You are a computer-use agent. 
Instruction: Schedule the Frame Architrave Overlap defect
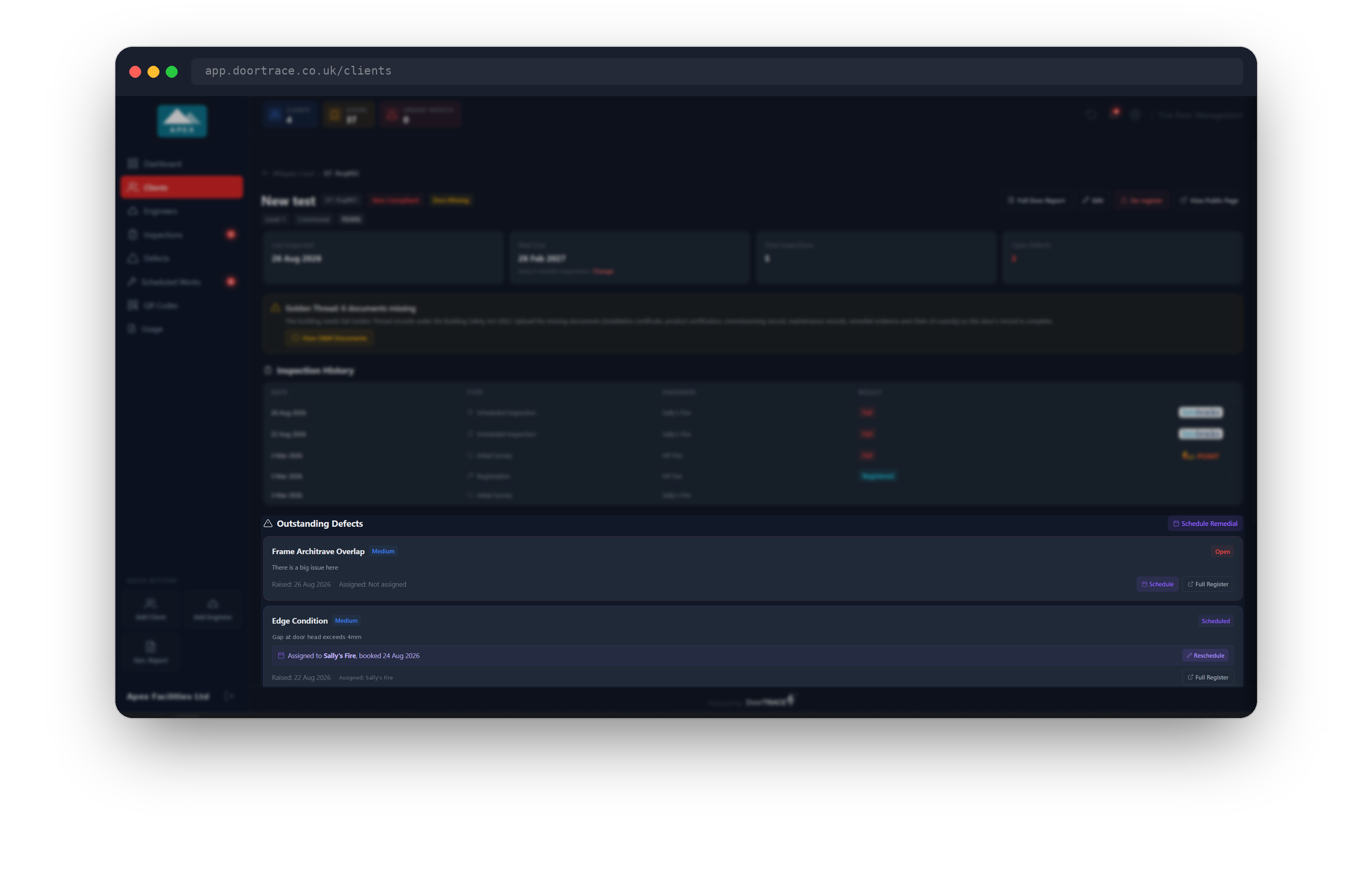(1157, 584)
